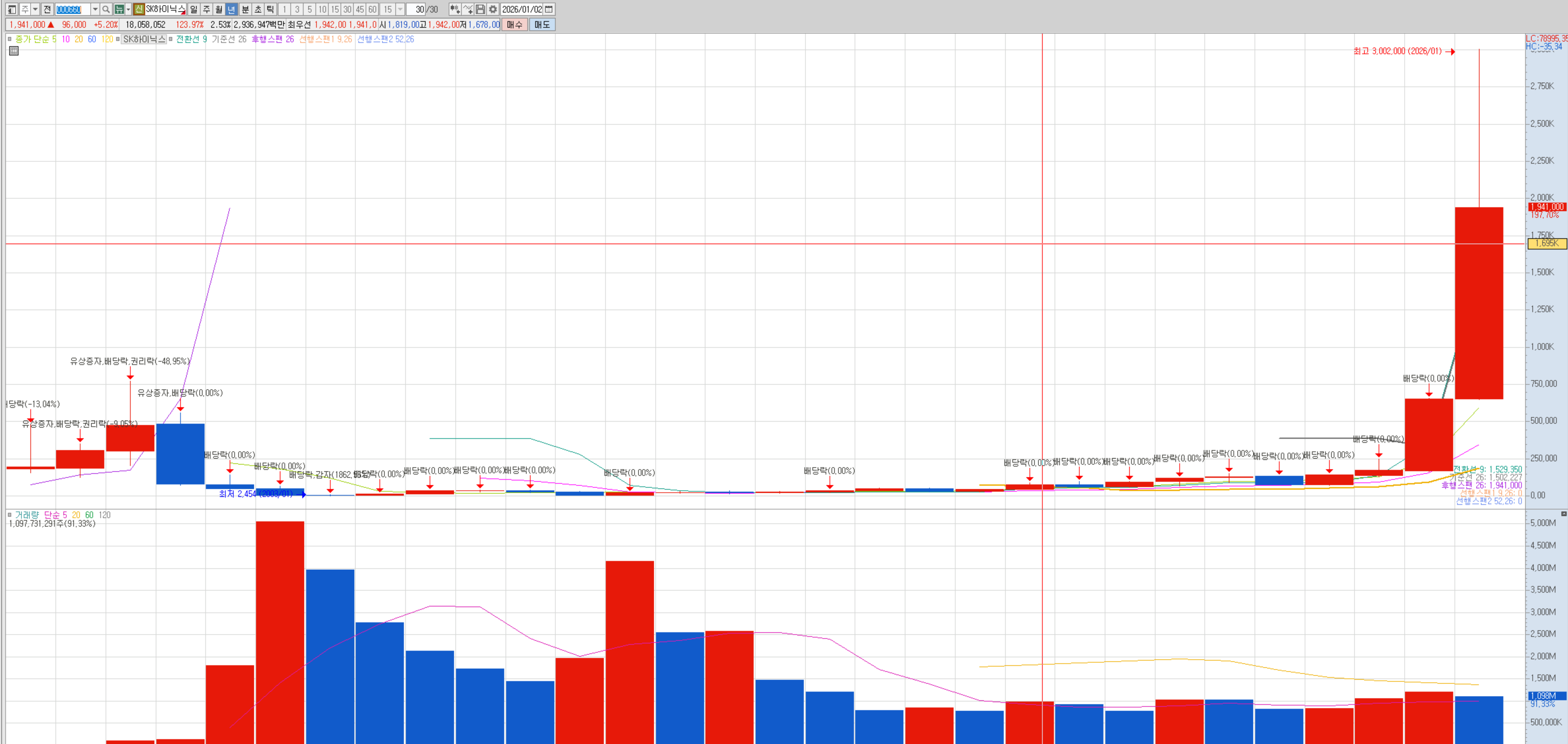Switch chart period to 분 (minute)

(245, 9)
